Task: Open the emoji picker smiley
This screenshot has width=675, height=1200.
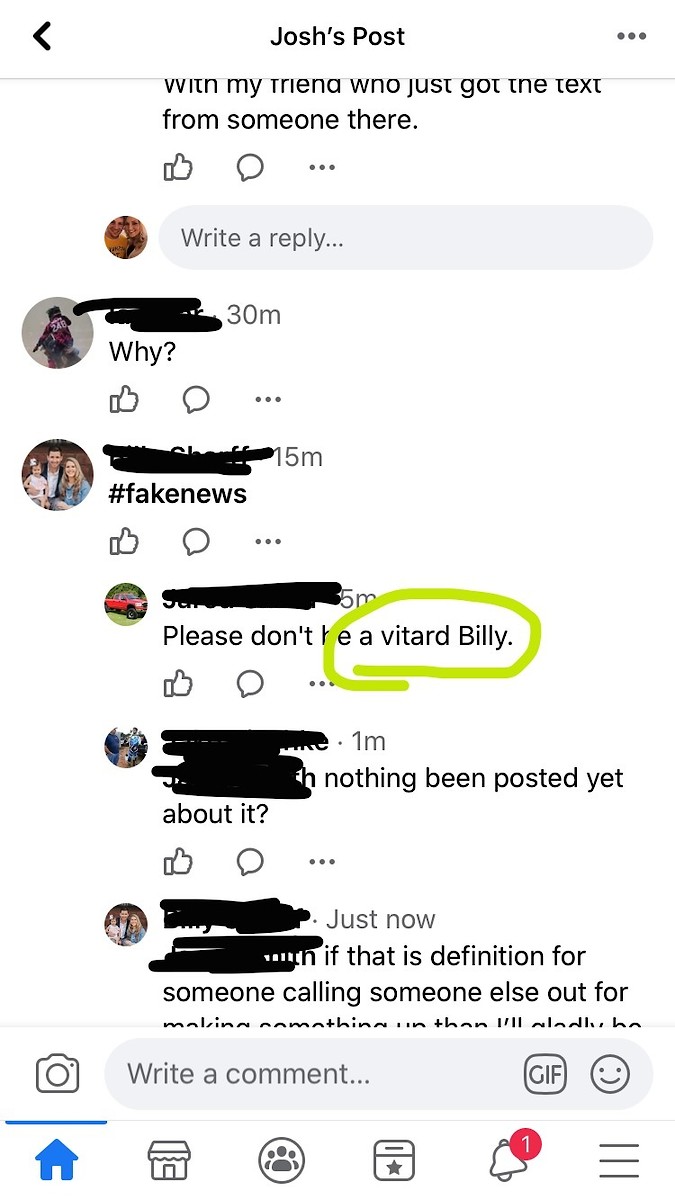Action: [x=610, y=1074]
